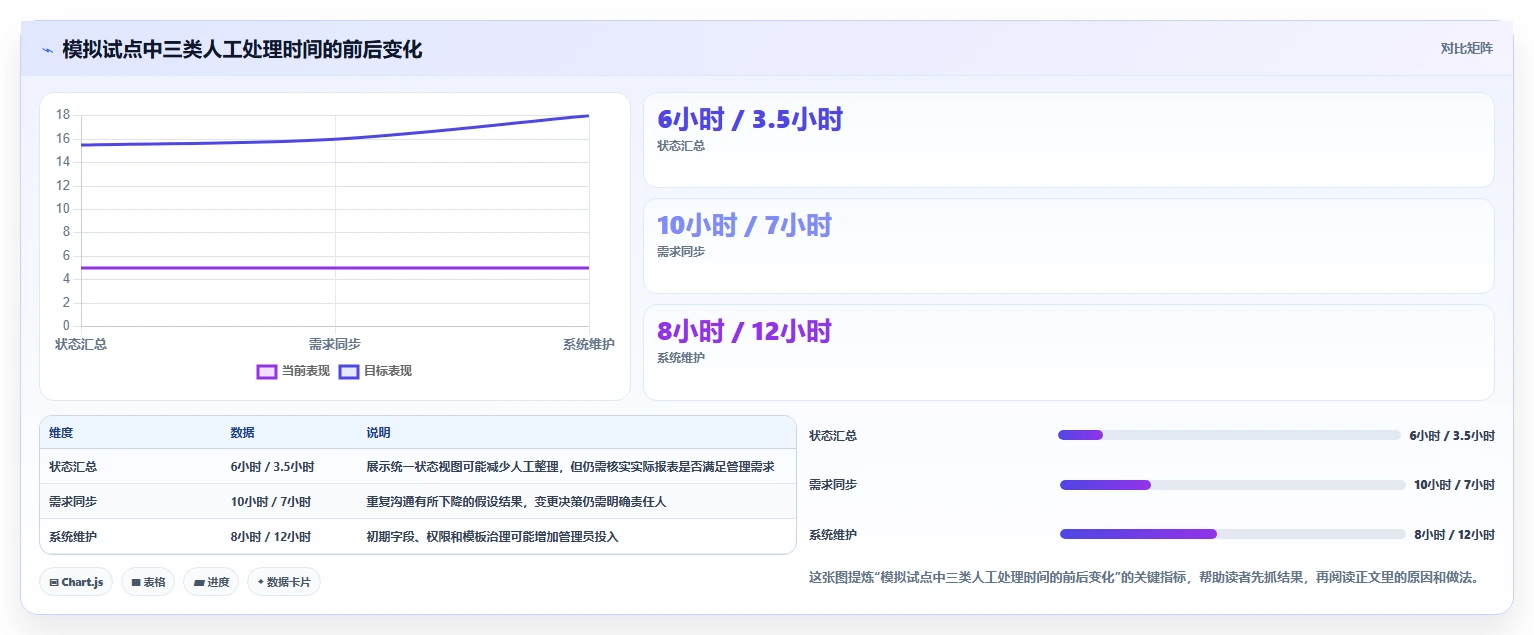This screenshot has width=1534, height=635.
Task: Click the 需求同步 label beside the progress bar
Action: click(x=833, y=485)
